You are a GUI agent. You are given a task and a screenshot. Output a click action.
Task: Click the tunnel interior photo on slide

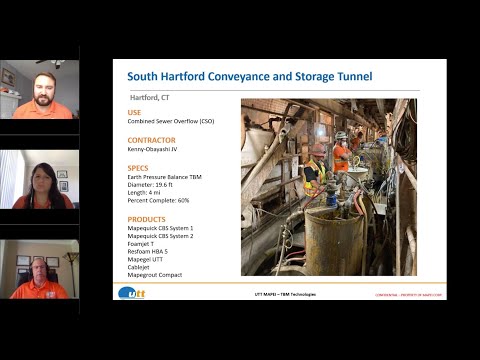pyautogui.click(x=329, y=187)
